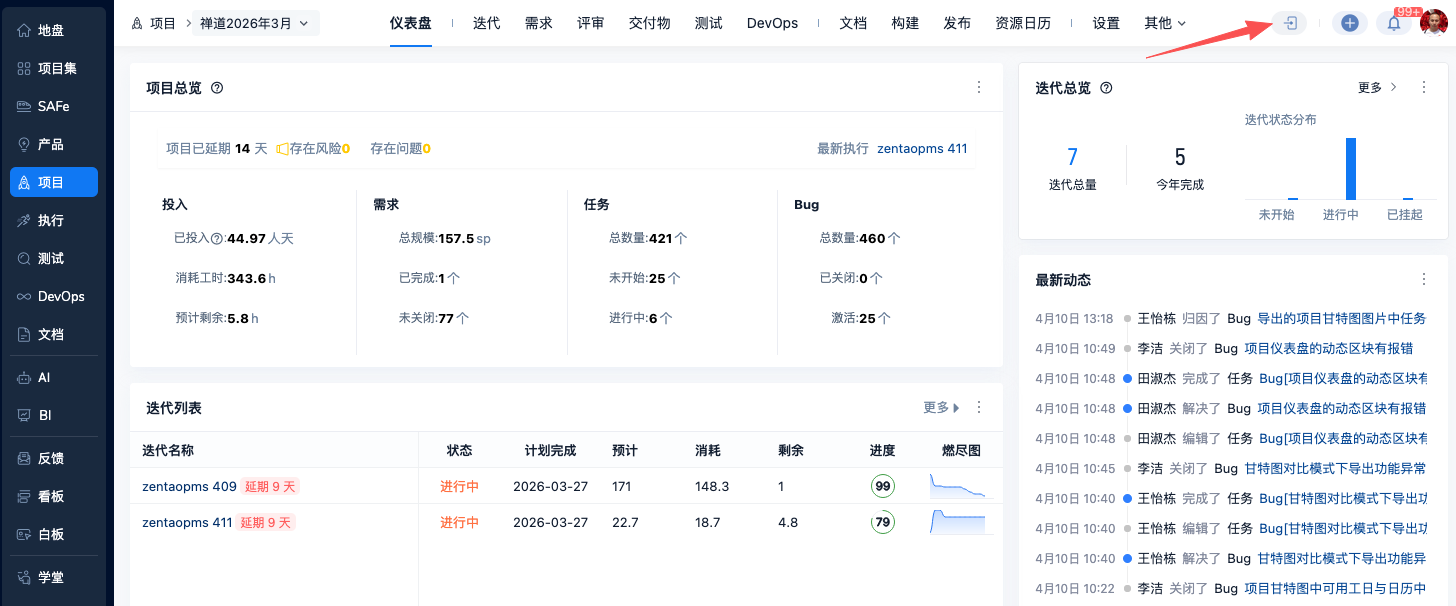Expand 更多 in 迭代列表 panel

tap(941, 408)
